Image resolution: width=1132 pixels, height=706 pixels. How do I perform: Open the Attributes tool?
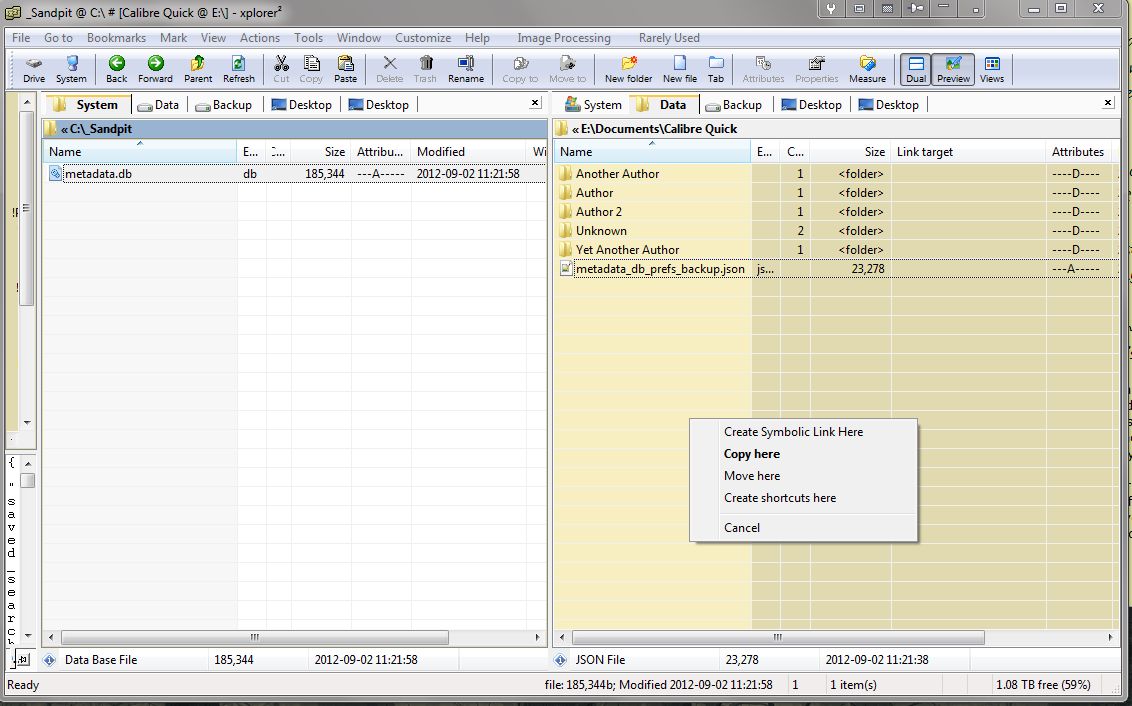point(763,69)
